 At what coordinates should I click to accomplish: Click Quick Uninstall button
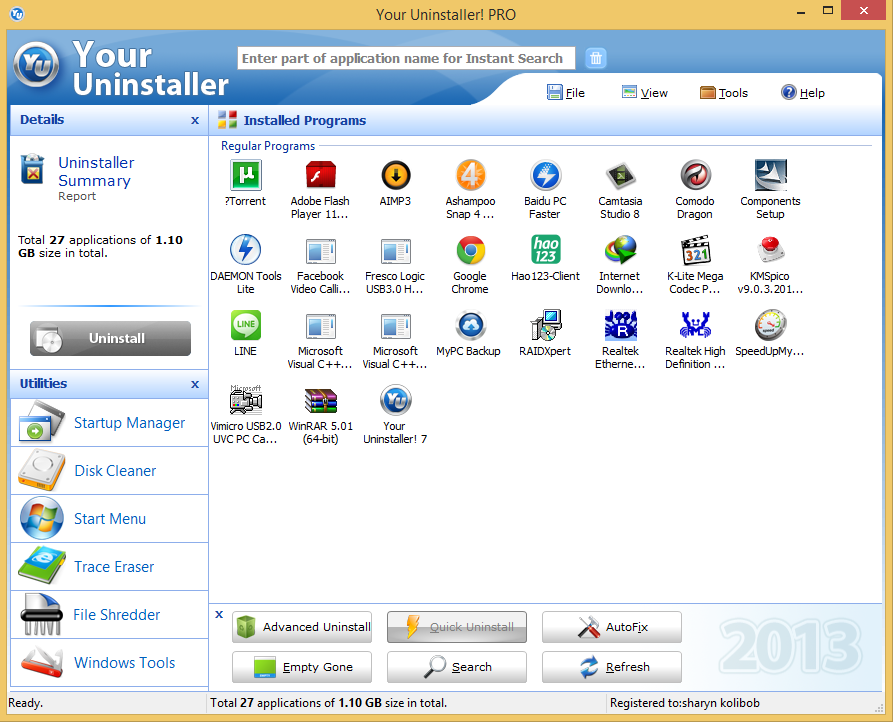457,627
